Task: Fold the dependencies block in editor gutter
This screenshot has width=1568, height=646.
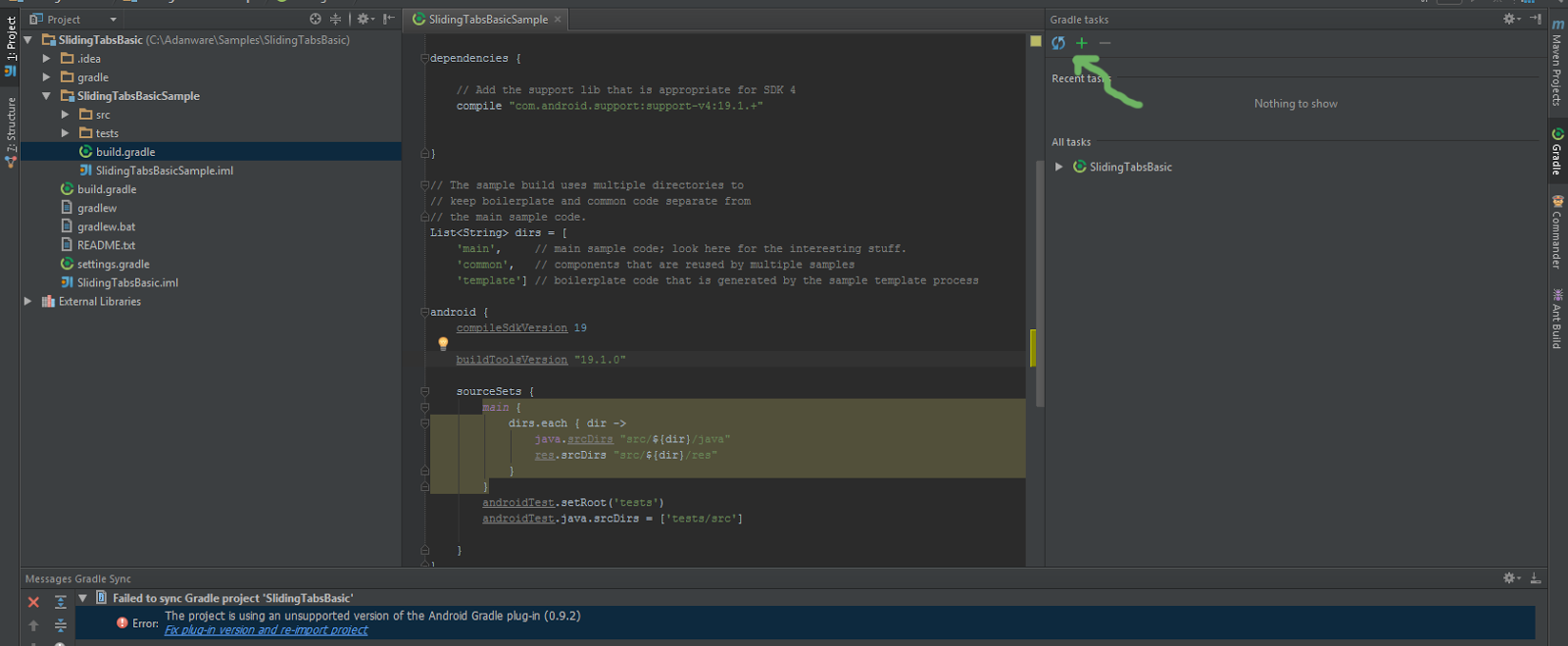Action: [424, 58]
